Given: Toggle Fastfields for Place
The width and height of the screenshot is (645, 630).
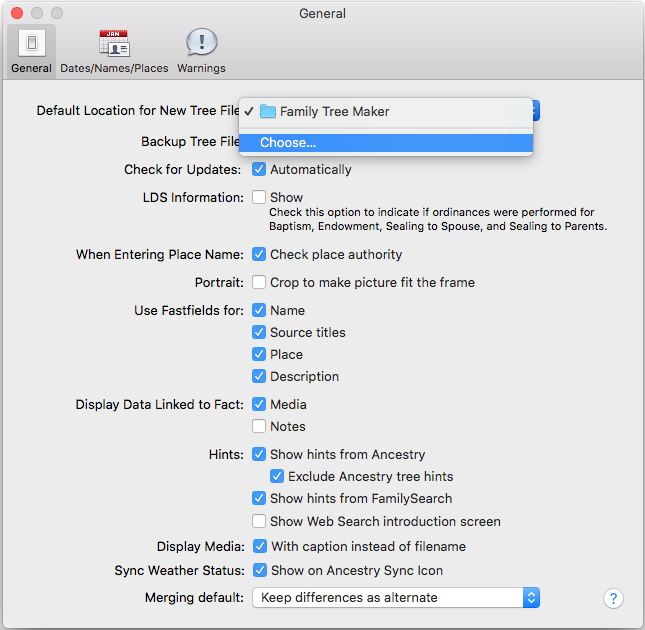Looking at the screenshot, I should click(x=259, y=354).
